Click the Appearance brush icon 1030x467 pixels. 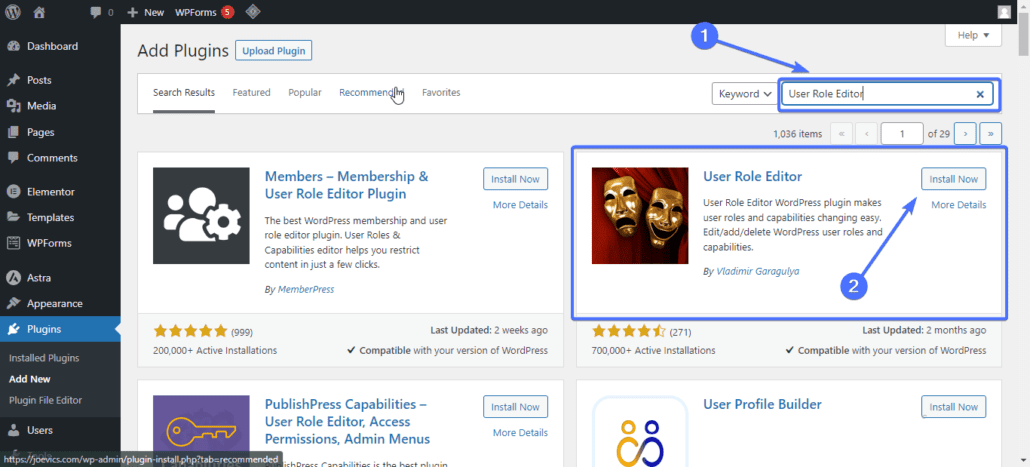(13, 303)
